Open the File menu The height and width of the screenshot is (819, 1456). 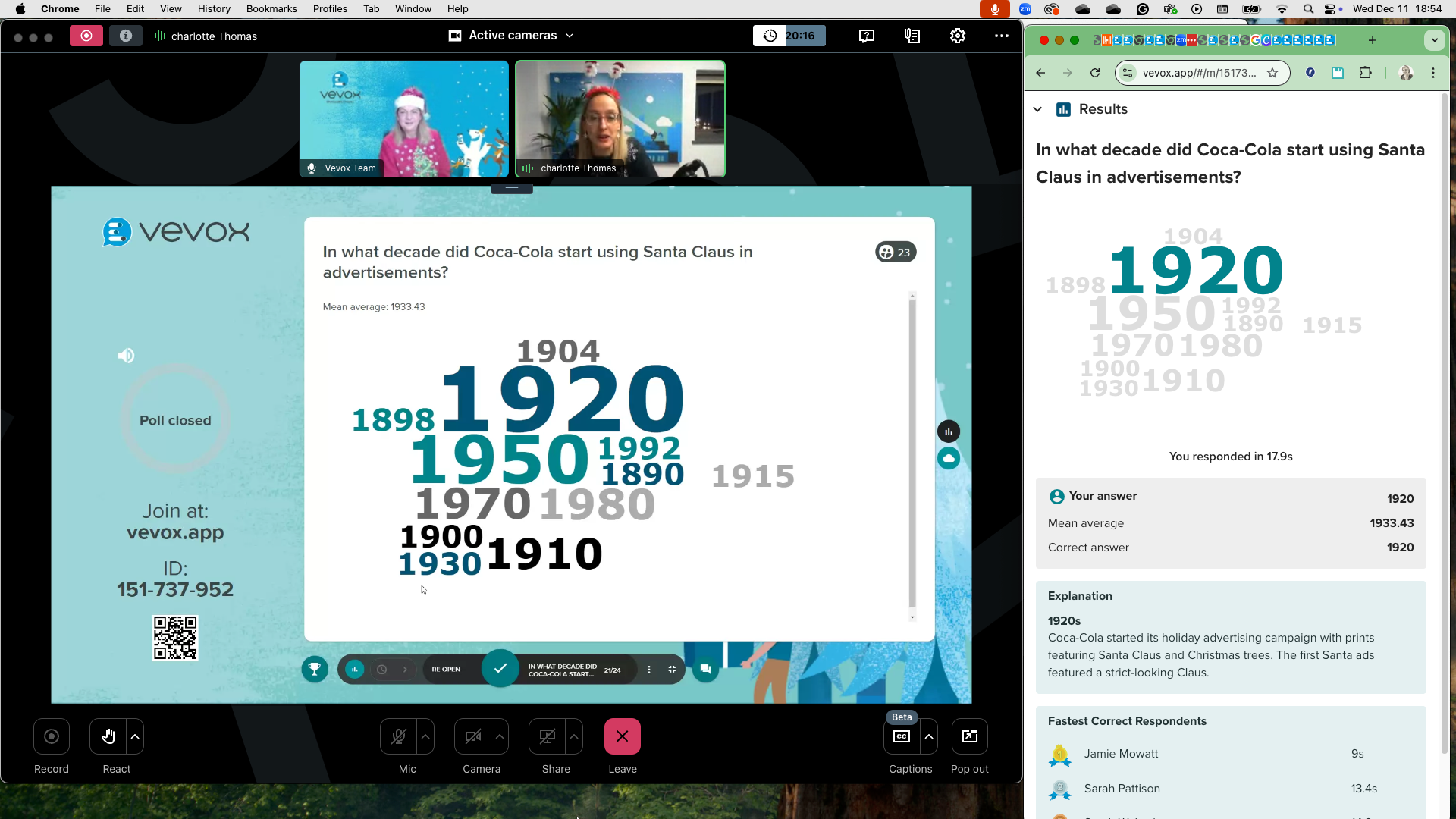pyautogui.click(x=102, y=8)
